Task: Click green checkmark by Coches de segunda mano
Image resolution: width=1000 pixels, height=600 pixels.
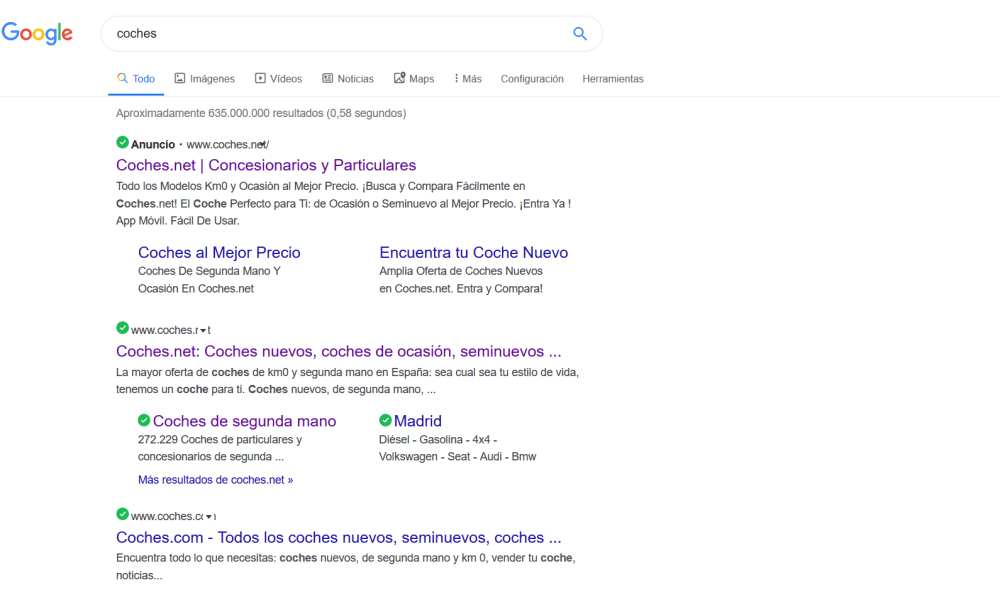Action: click(144, 420)
